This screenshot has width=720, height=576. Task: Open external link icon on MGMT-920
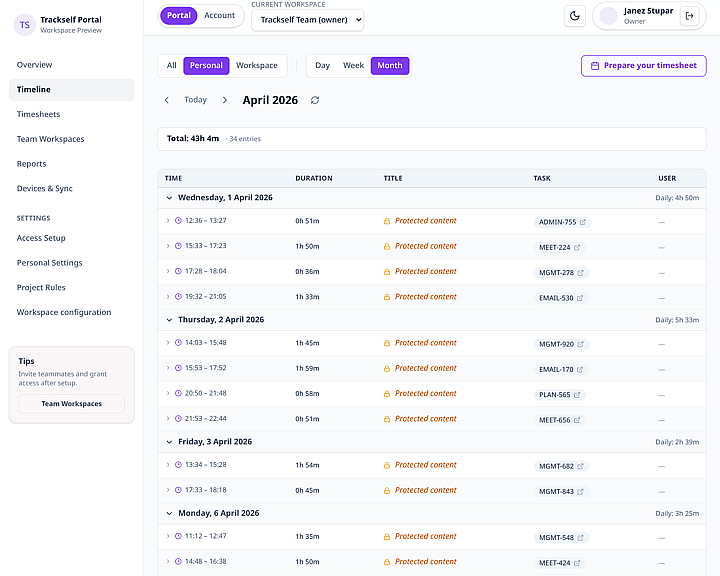[580, 344]
